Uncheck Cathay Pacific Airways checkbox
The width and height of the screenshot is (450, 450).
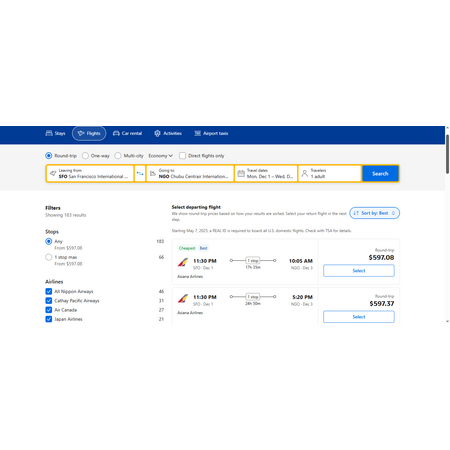coord(49,301)
